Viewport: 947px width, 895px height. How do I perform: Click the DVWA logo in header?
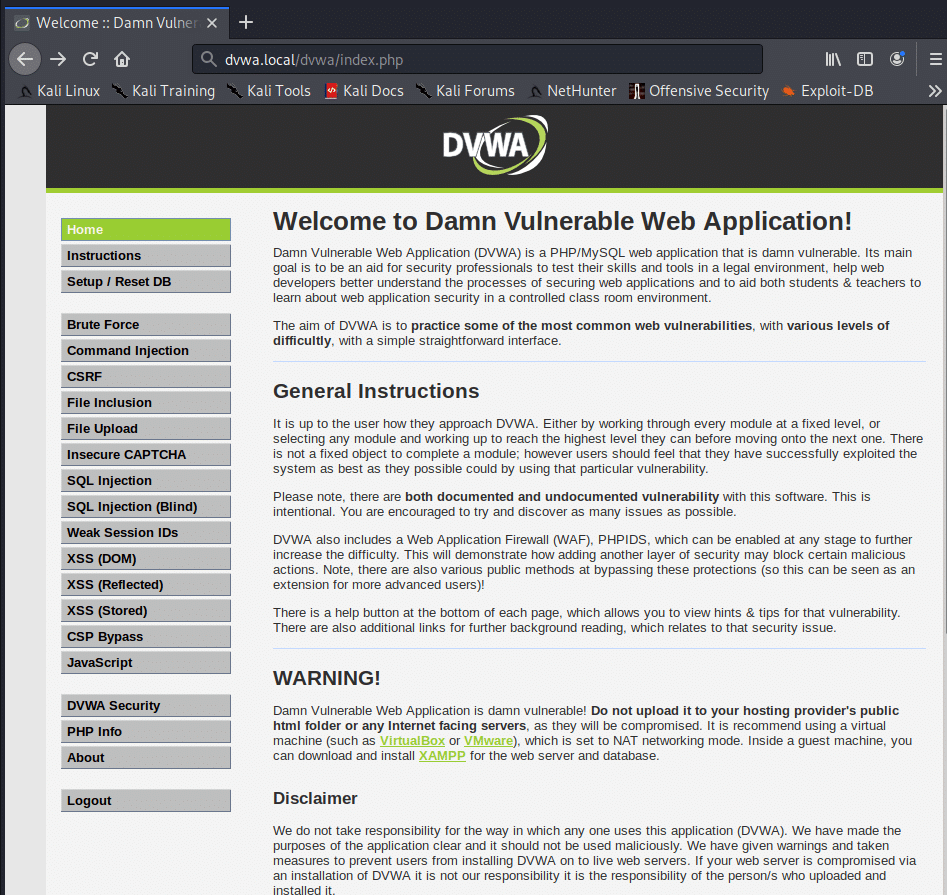coord(495,146)
